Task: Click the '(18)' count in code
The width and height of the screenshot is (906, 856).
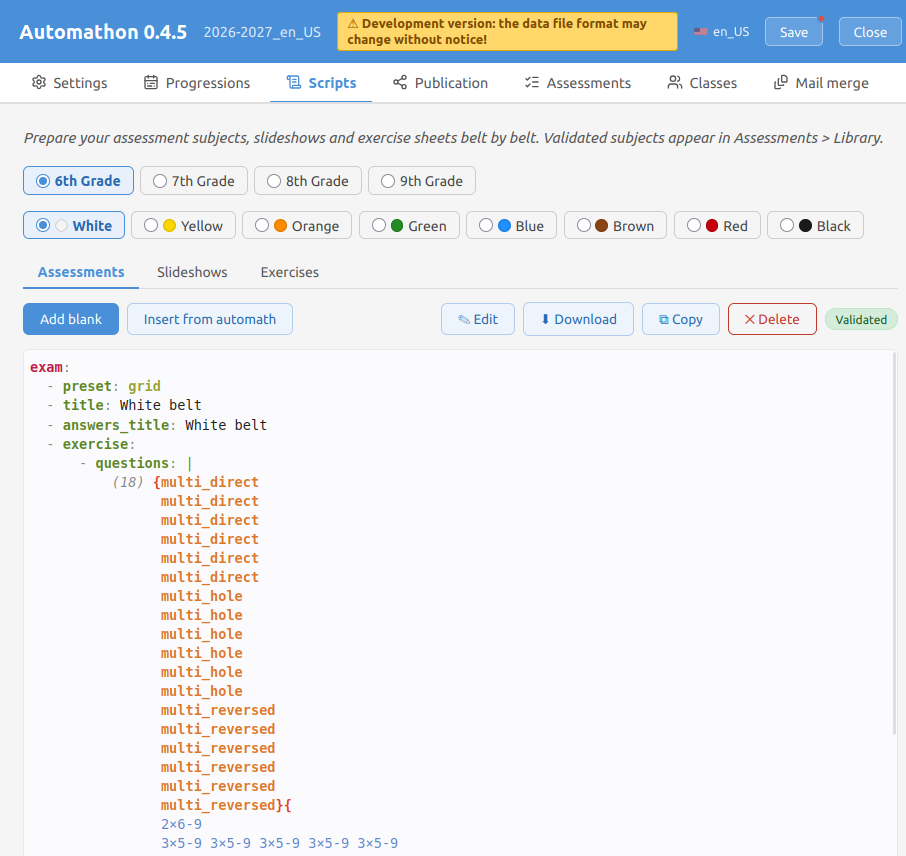Action: [x=128, y=482]
